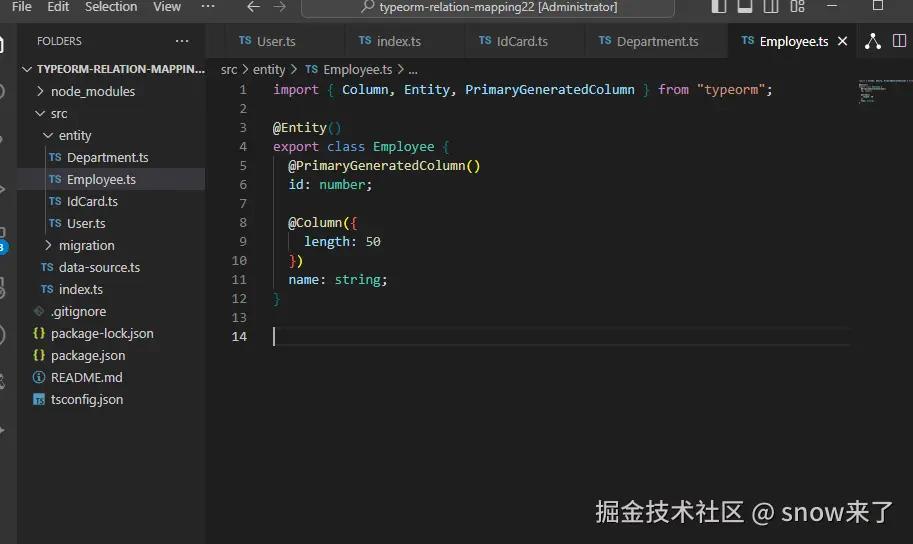Open IdCard.ts in the file tree

111,202
